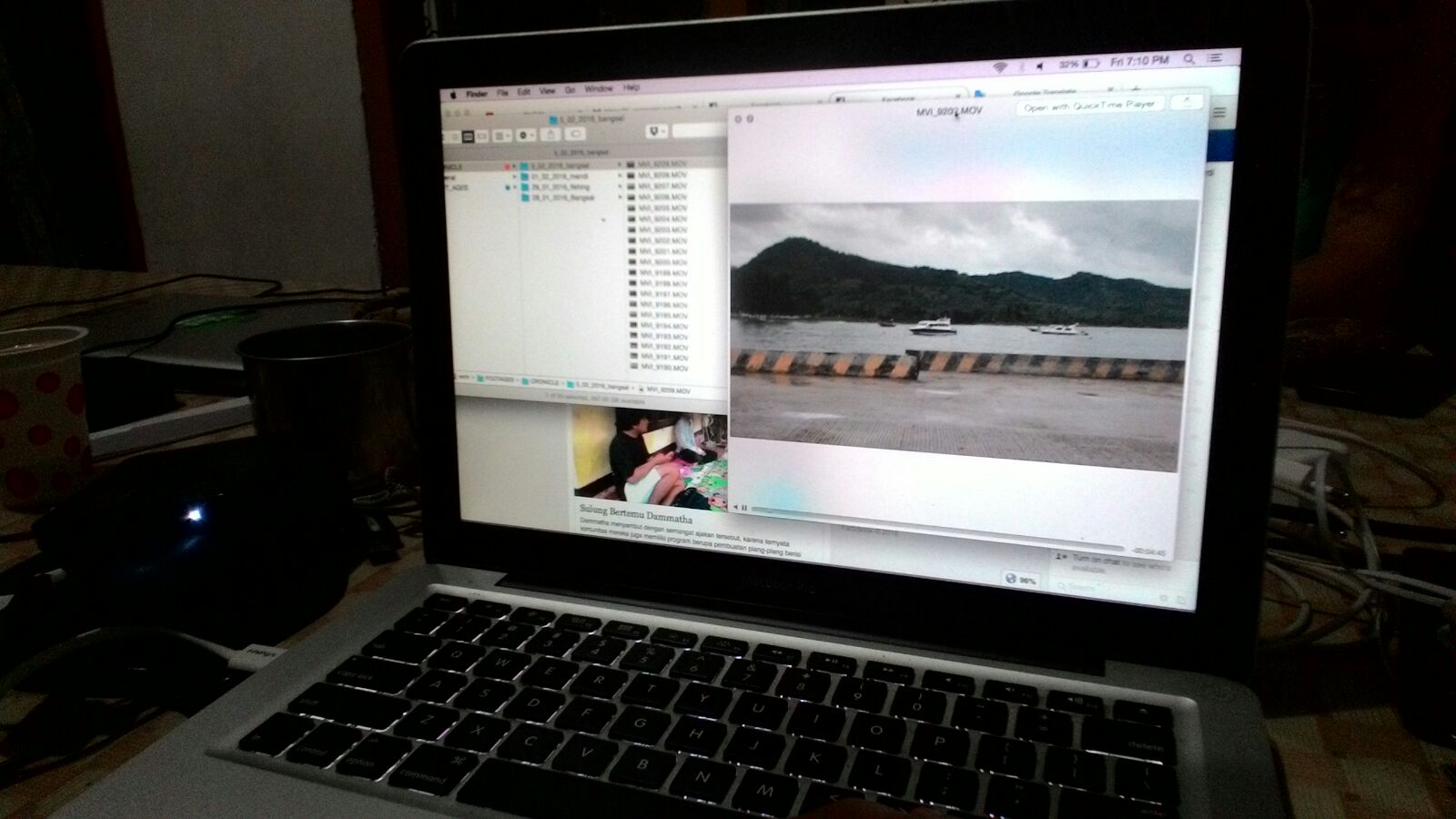Click the Share button in Quick Look

coord(1186,103)
